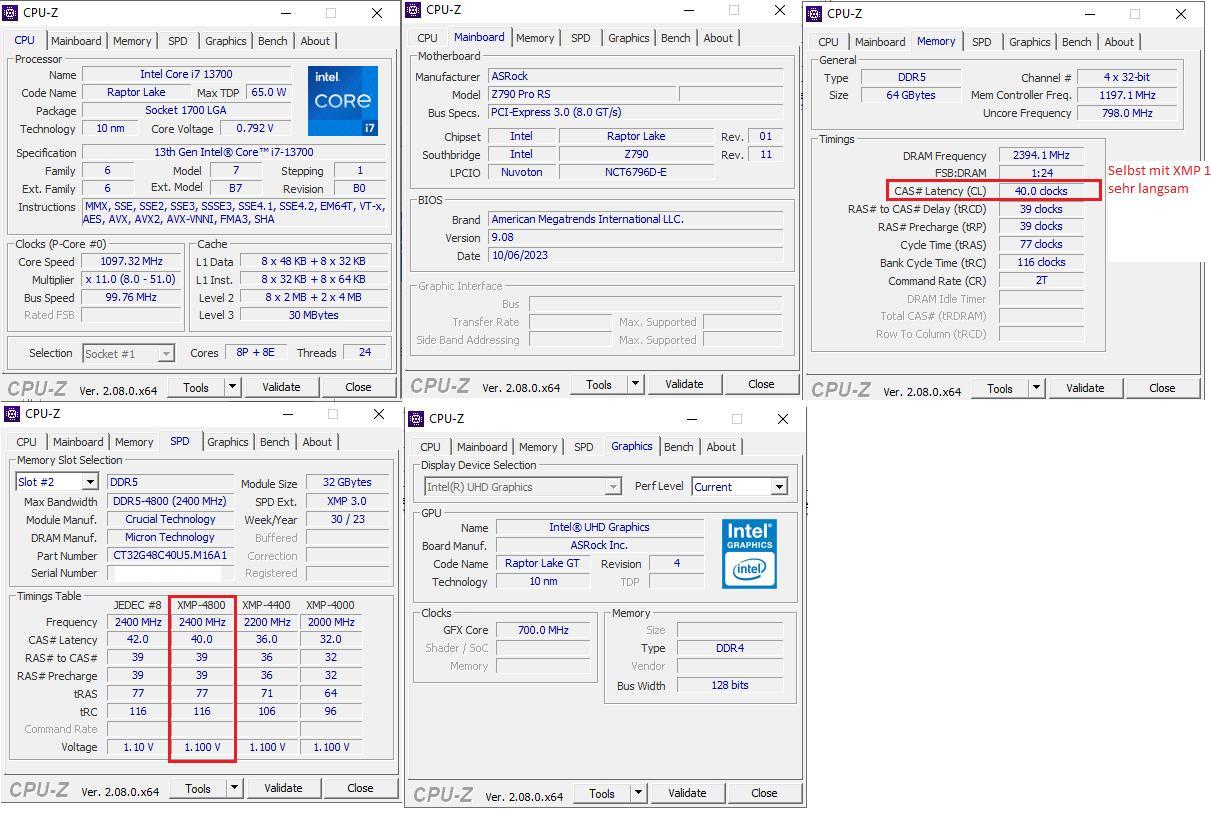
Task: Open Tools dropdown arrow in SPD window
Action: coord(234,788)
